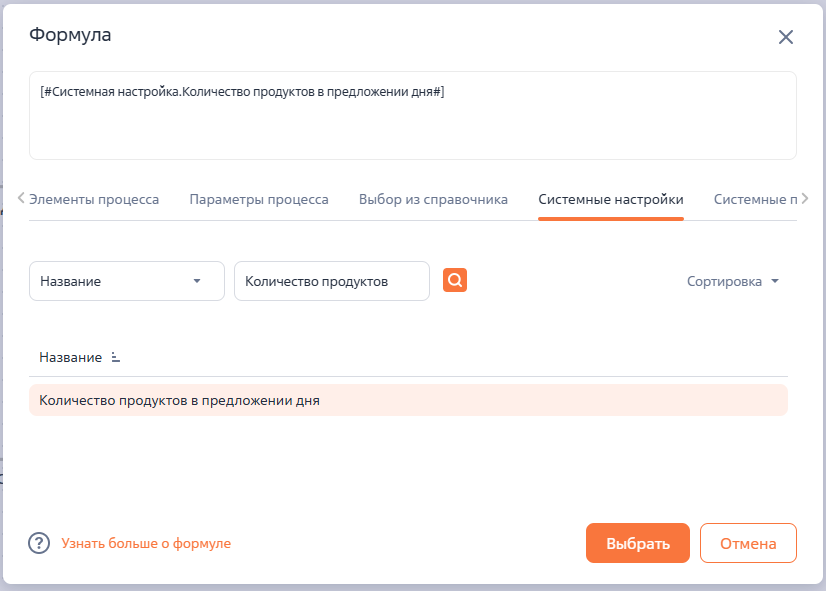Image resolution: width=826 pixels, height=591 pixels.
Task: Switch to the Параметры процесса tab
Action: (259, 199)
